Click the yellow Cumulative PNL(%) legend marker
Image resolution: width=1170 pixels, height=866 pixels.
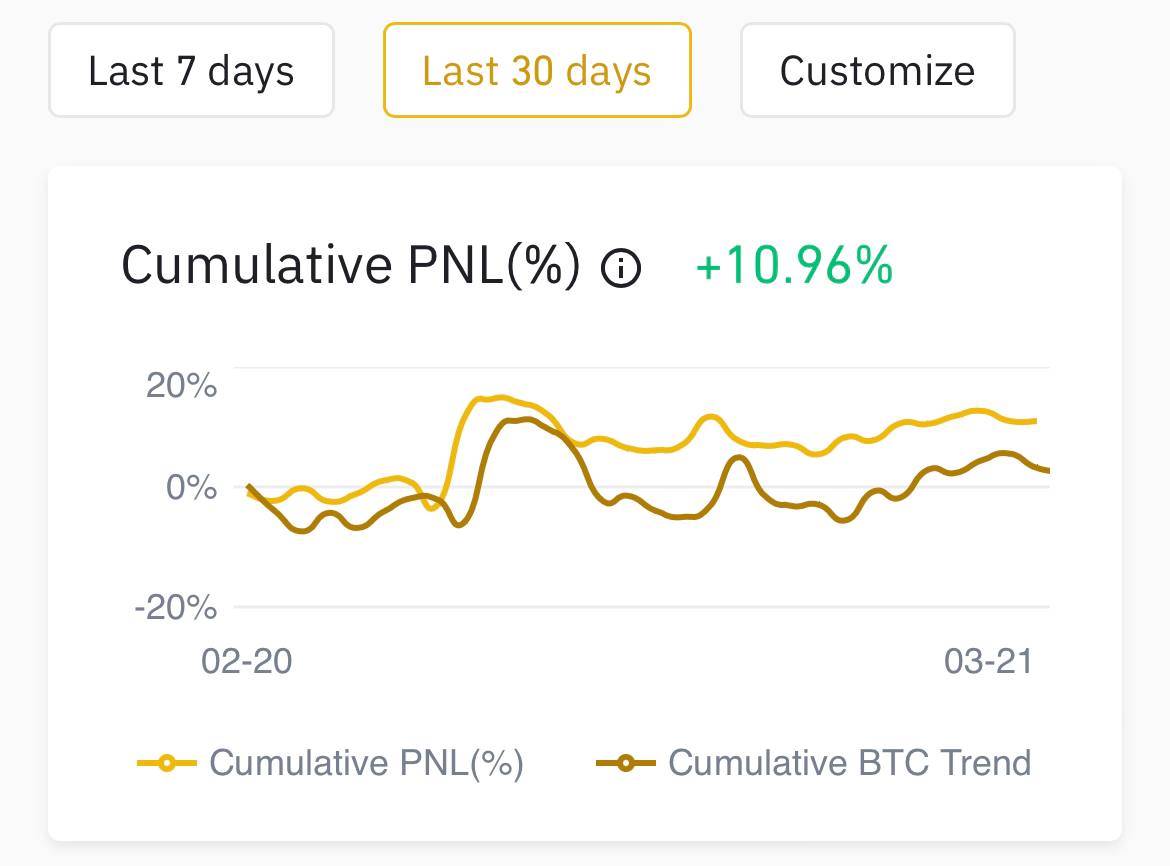[x=167, y=763]
